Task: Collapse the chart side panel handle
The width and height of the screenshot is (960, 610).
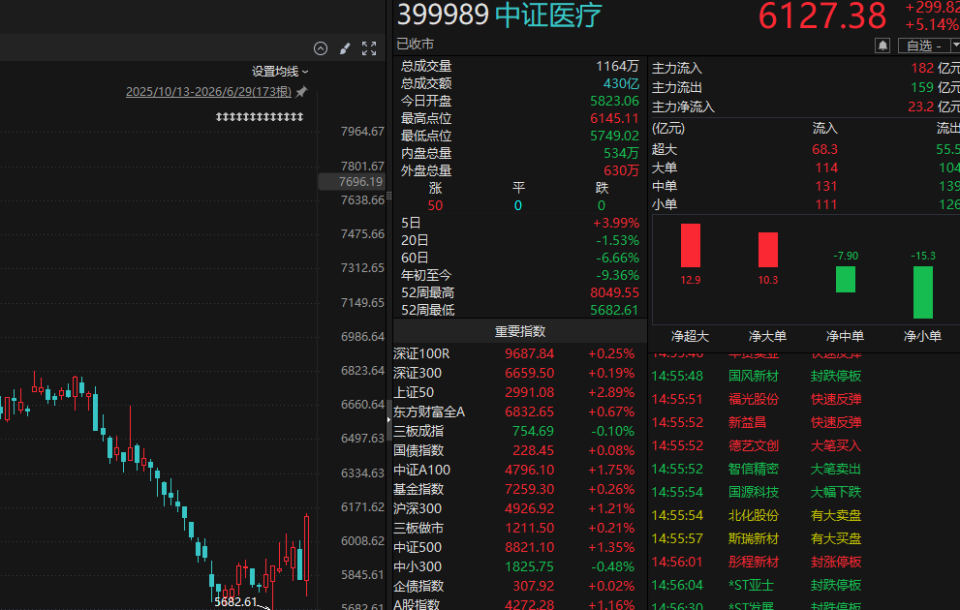Action: click(x=388, y=420)
